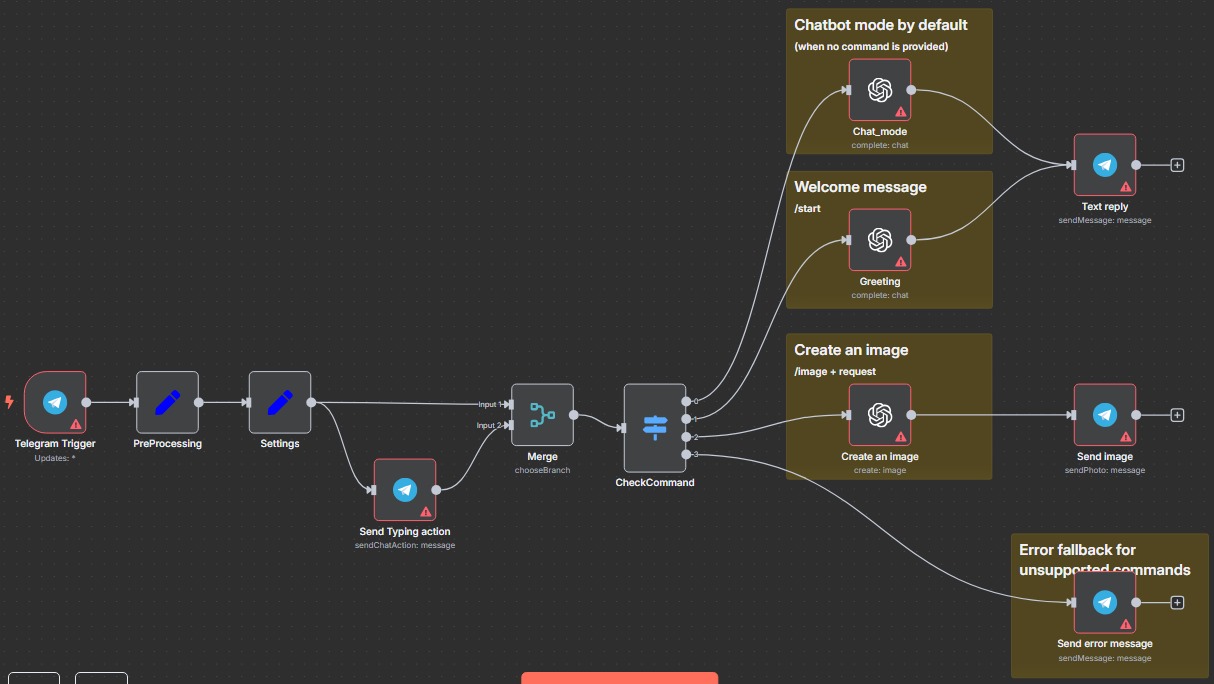Click the Settings node output connector
This screenshot has width=1214, height=684.
311,402
